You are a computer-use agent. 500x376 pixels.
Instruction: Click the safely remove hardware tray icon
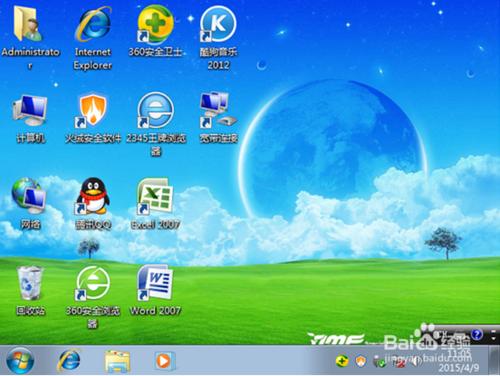pyautogui.click(x=379, y=361)
